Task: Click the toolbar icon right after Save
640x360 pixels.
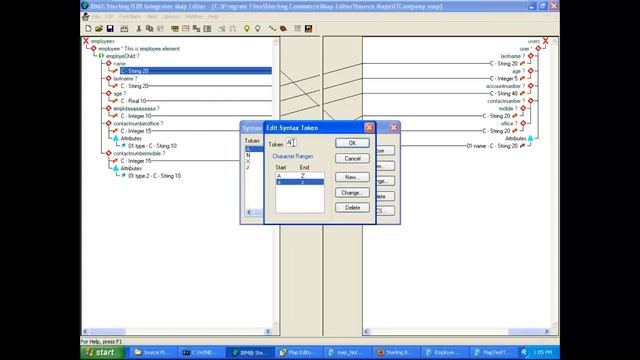Action: pyautogui.click(x=124, y=29)
